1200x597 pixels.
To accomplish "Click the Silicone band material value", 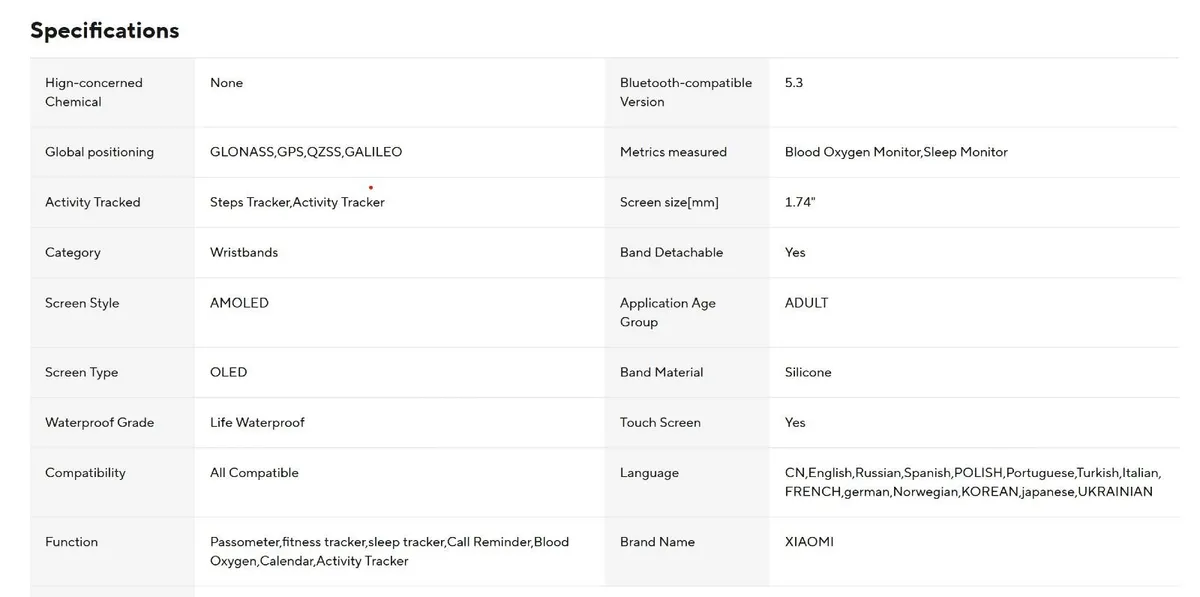I will [x=808, y=372].
